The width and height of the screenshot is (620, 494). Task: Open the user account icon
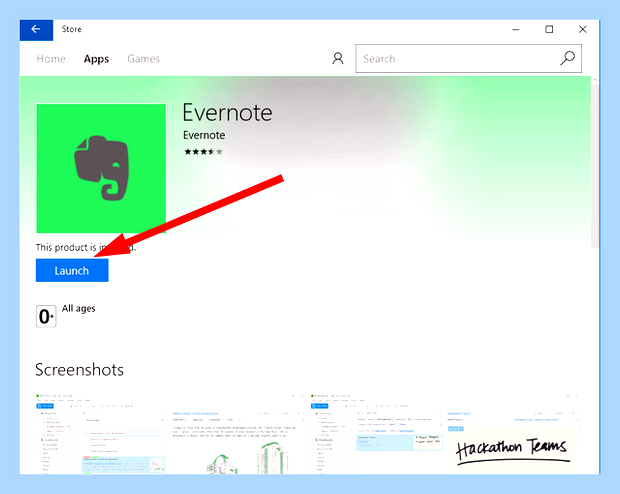(x=338, y=59)
